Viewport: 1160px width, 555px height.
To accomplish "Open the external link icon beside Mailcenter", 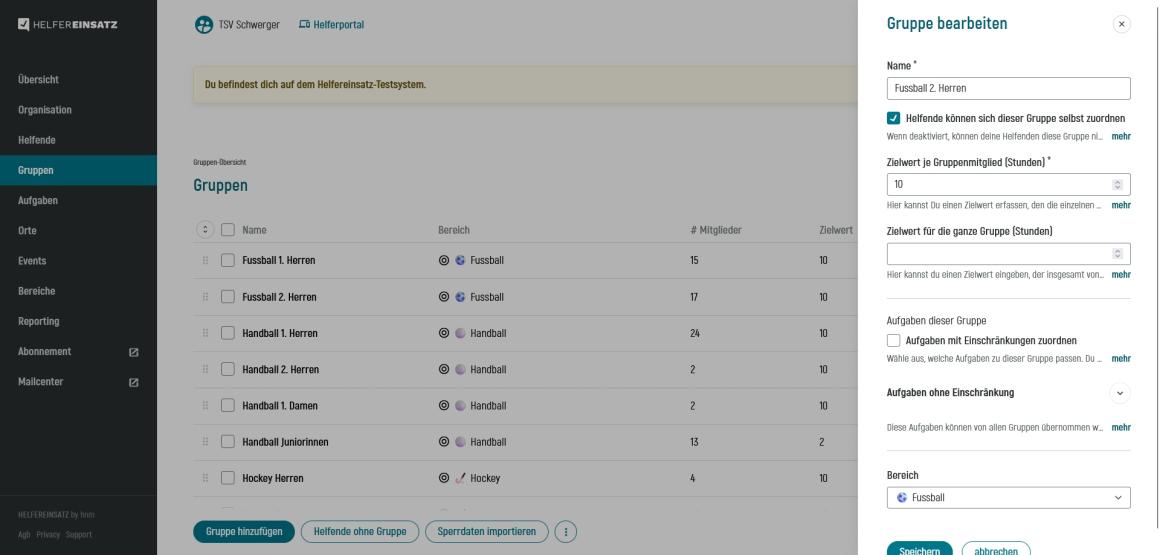I will click(x=133, y=382).
